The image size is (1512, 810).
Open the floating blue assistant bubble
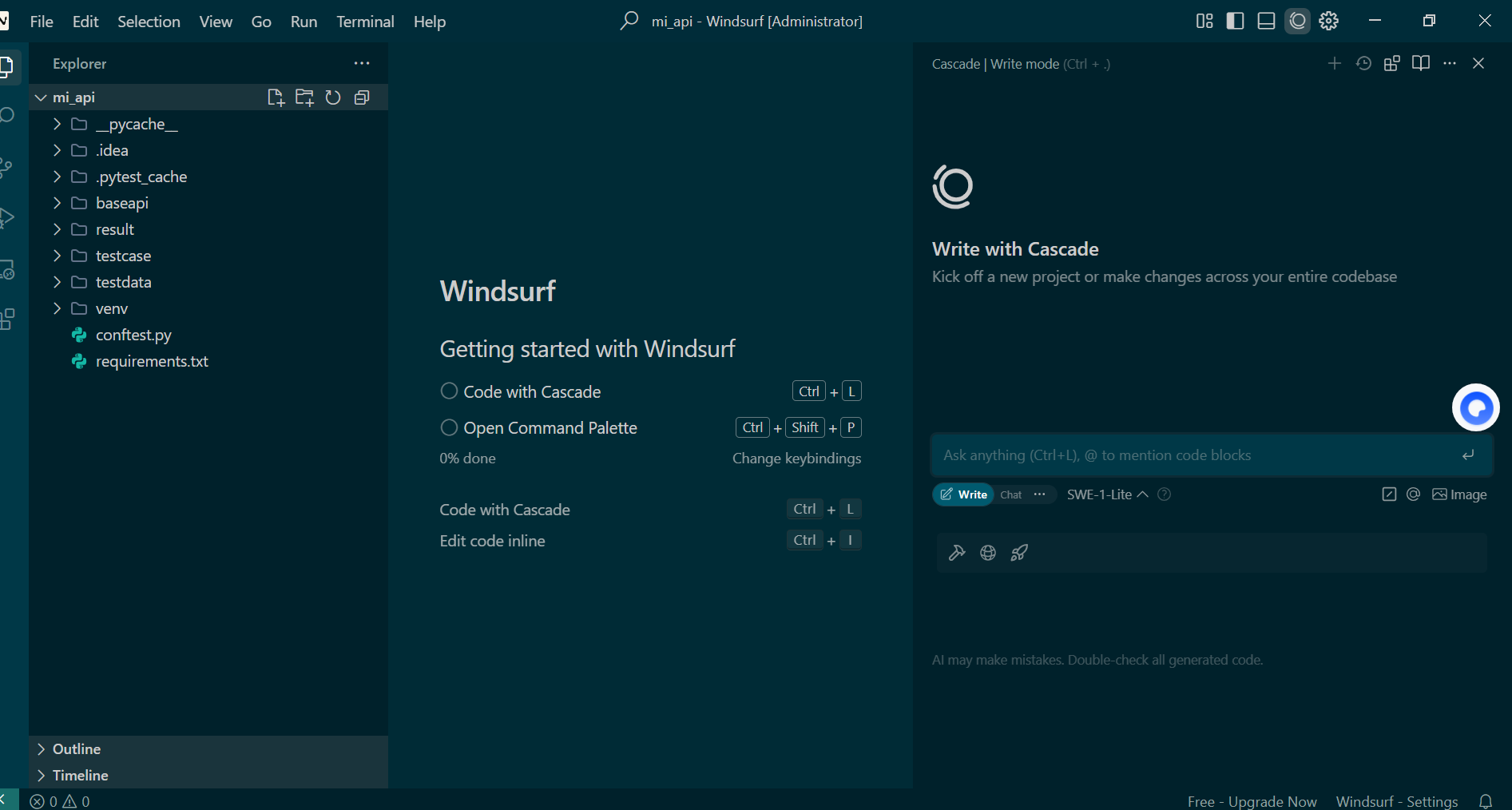(x=1475, y=407)
